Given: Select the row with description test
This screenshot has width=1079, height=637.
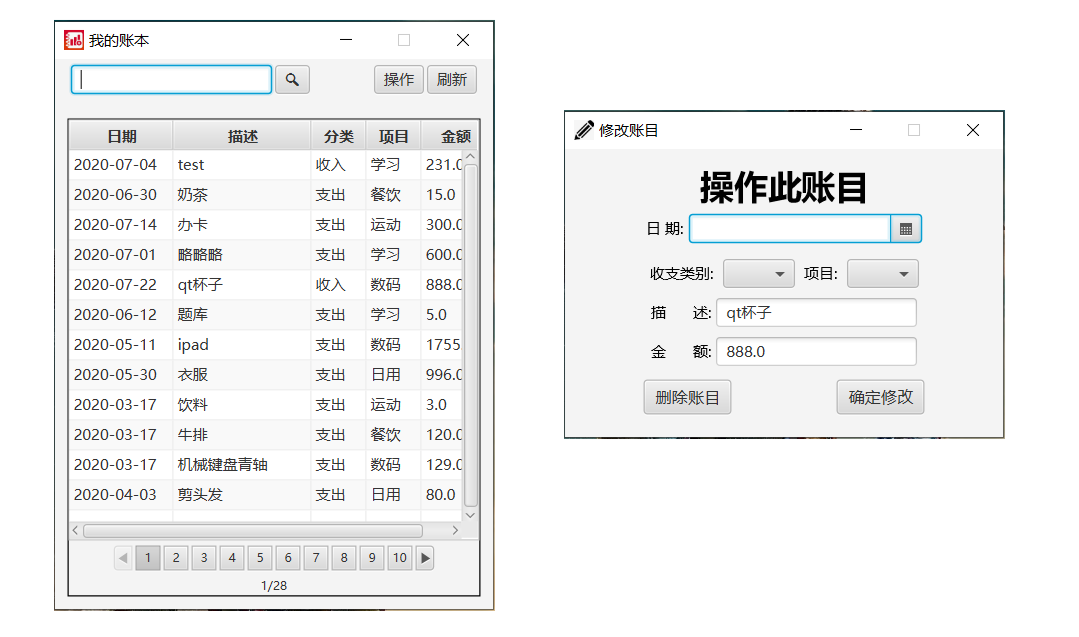Looking at the screenshot, I should [x=266, y=165].
